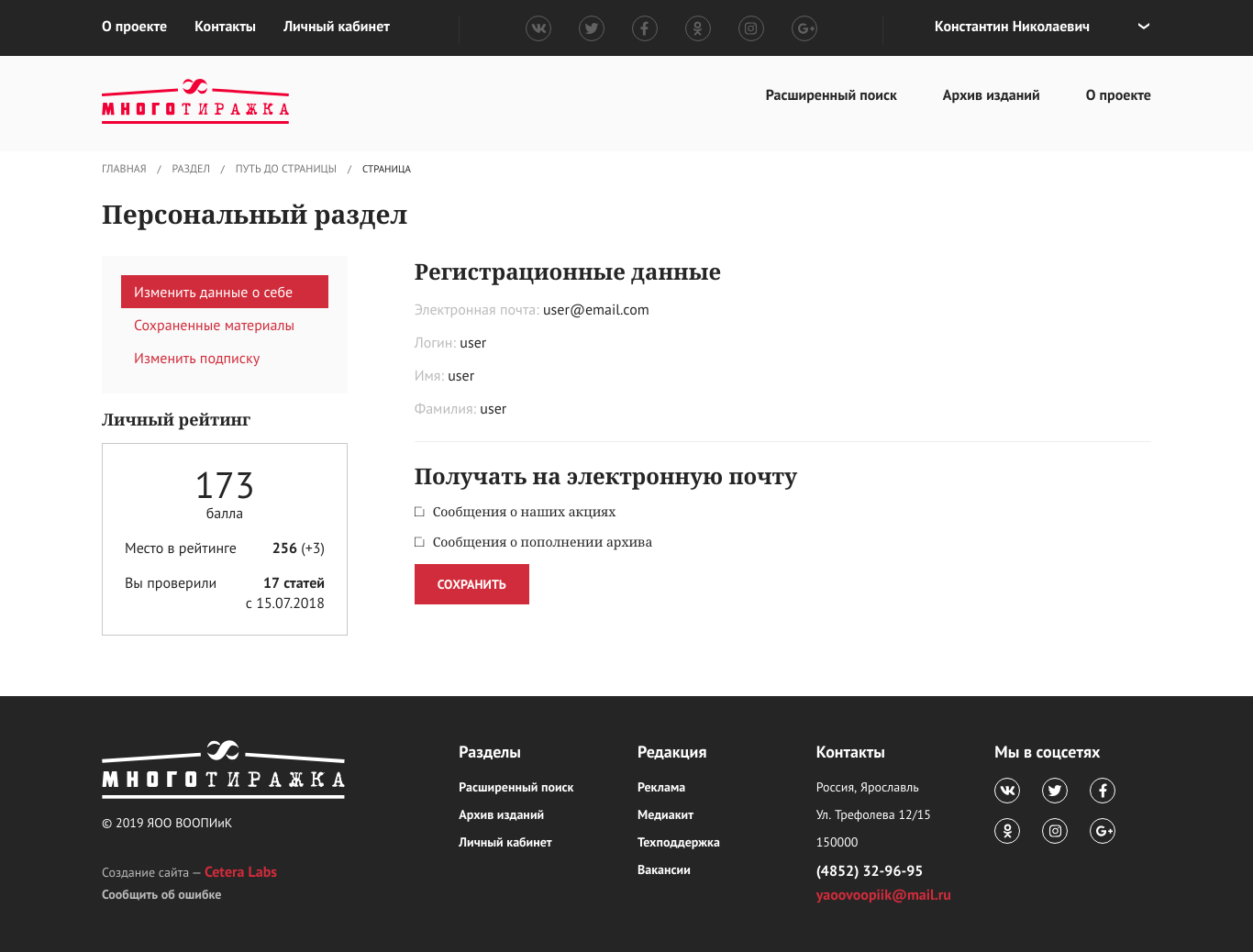Open the Контакты menu item

click(225, 27)
